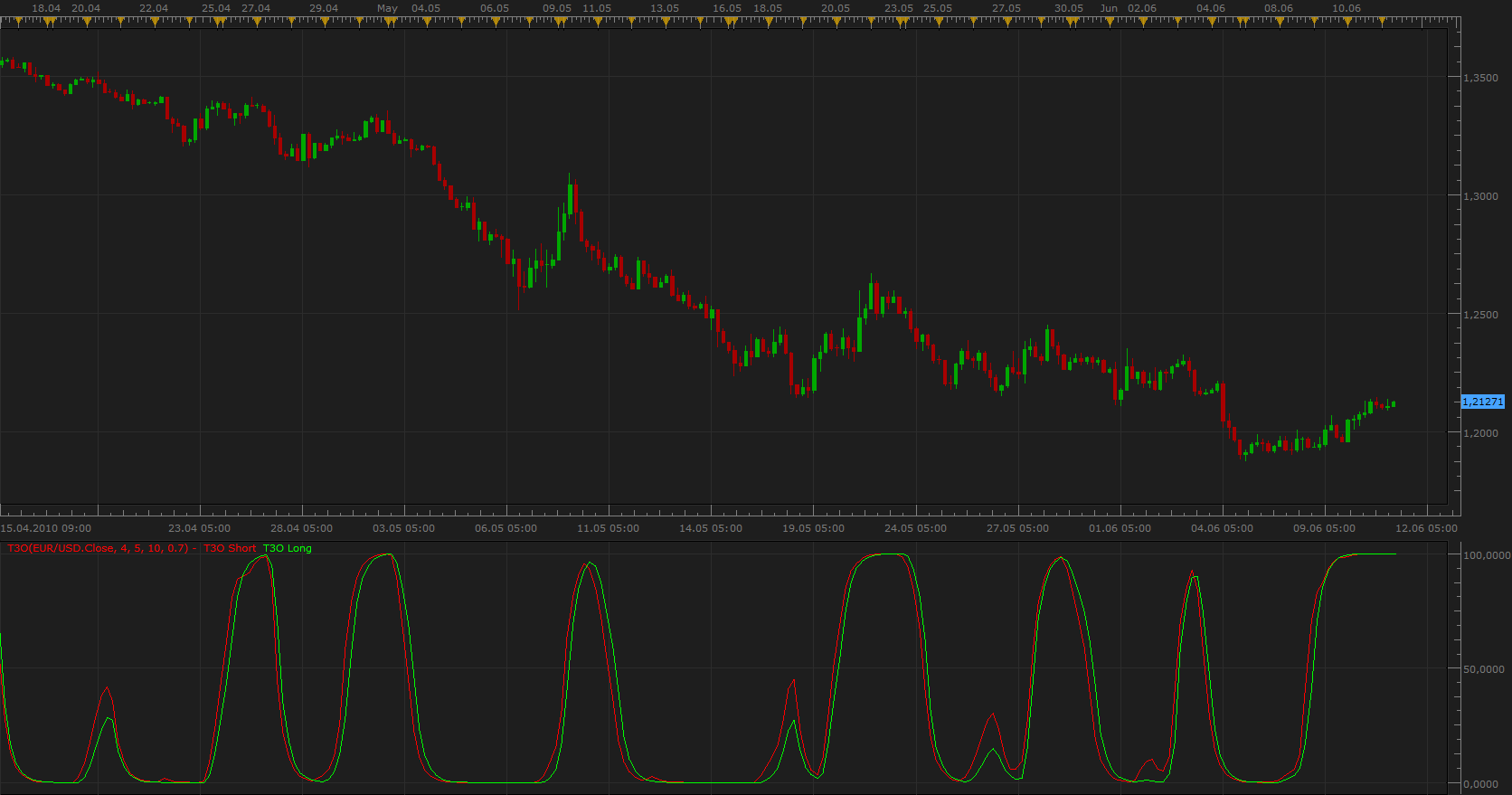Click the May month label on the top scale

[387, 8]
